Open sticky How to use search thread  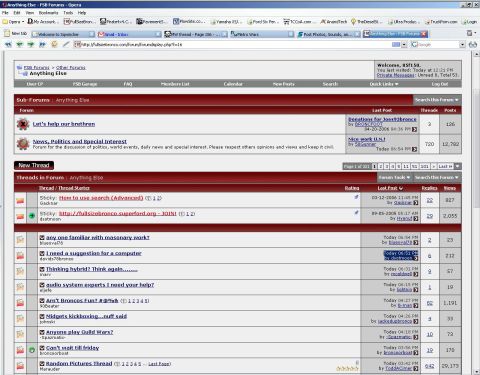pos(101,198)
